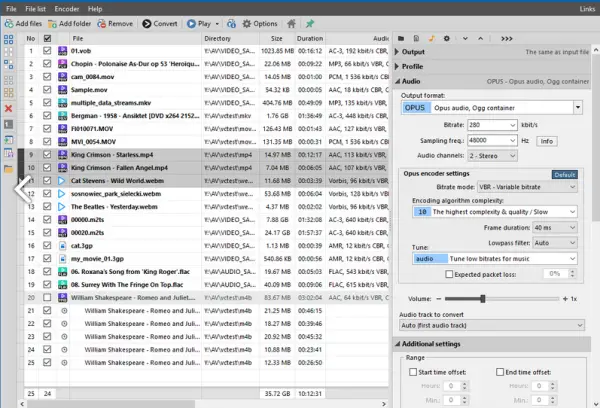600x408 pixels.
Task: Open the Encoder menu
Action: (67, 9)
